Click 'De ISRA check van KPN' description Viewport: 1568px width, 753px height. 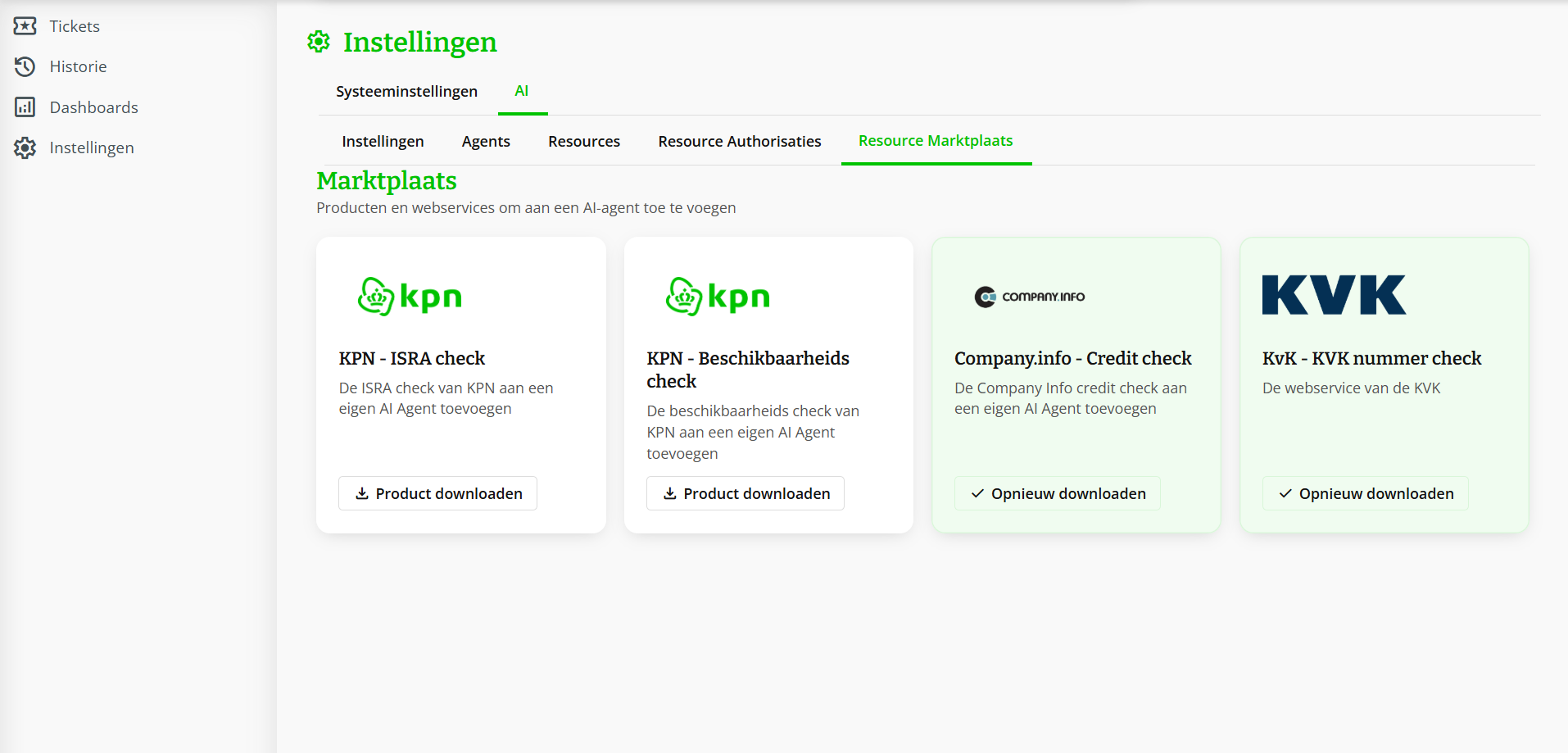(446, 398)
